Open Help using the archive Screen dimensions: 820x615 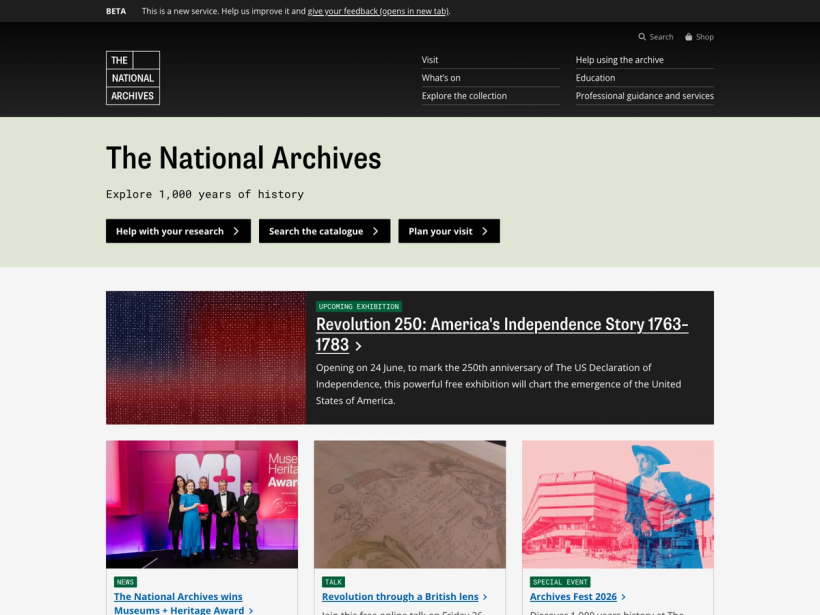pyautogui.click(x=620, y=60)
